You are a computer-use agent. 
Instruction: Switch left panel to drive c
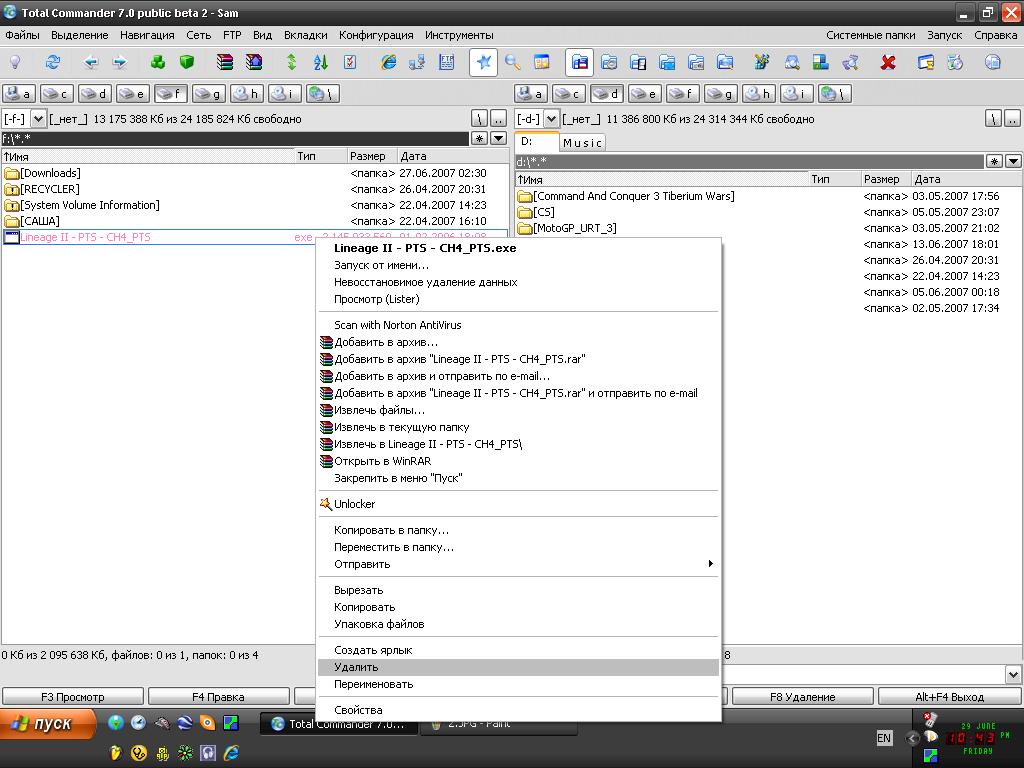(x=57, y=94)
